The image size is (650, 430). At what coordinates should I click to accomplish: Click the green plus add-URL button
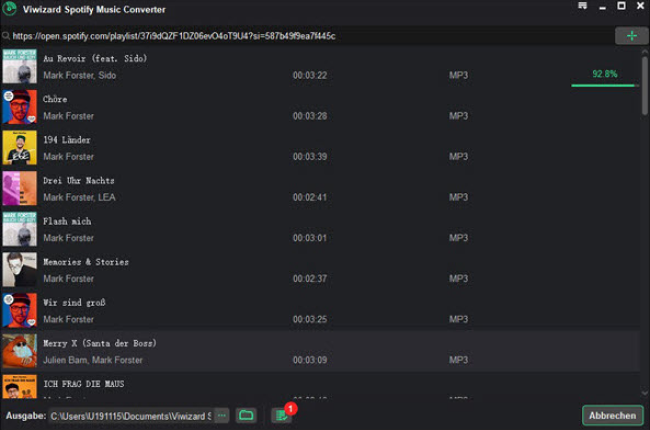630,36
